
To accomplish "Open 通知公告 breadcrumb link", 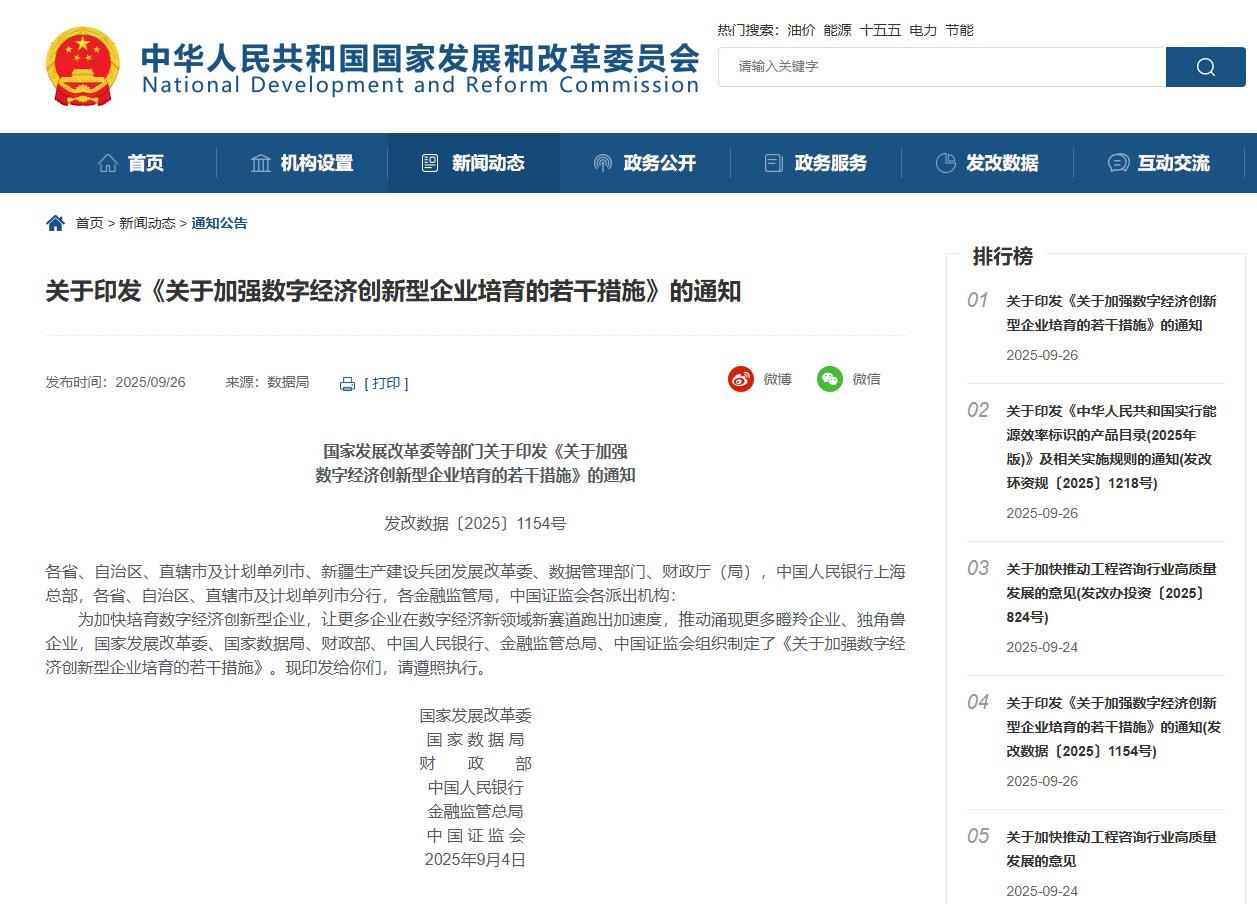I will coord(219,223).
